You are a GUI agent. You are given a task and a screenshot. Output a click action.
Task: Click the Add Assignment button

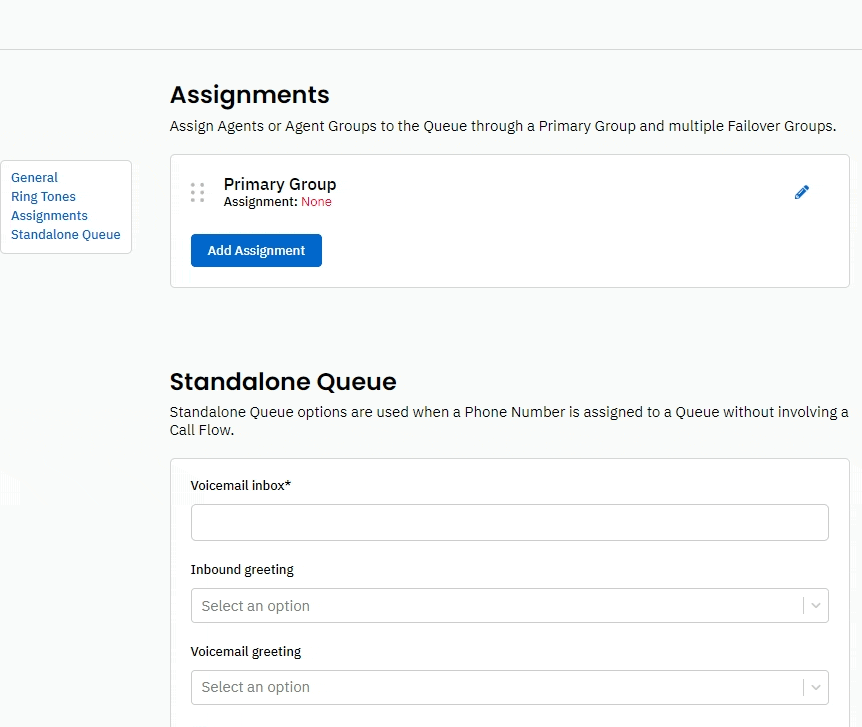point(255,250)
